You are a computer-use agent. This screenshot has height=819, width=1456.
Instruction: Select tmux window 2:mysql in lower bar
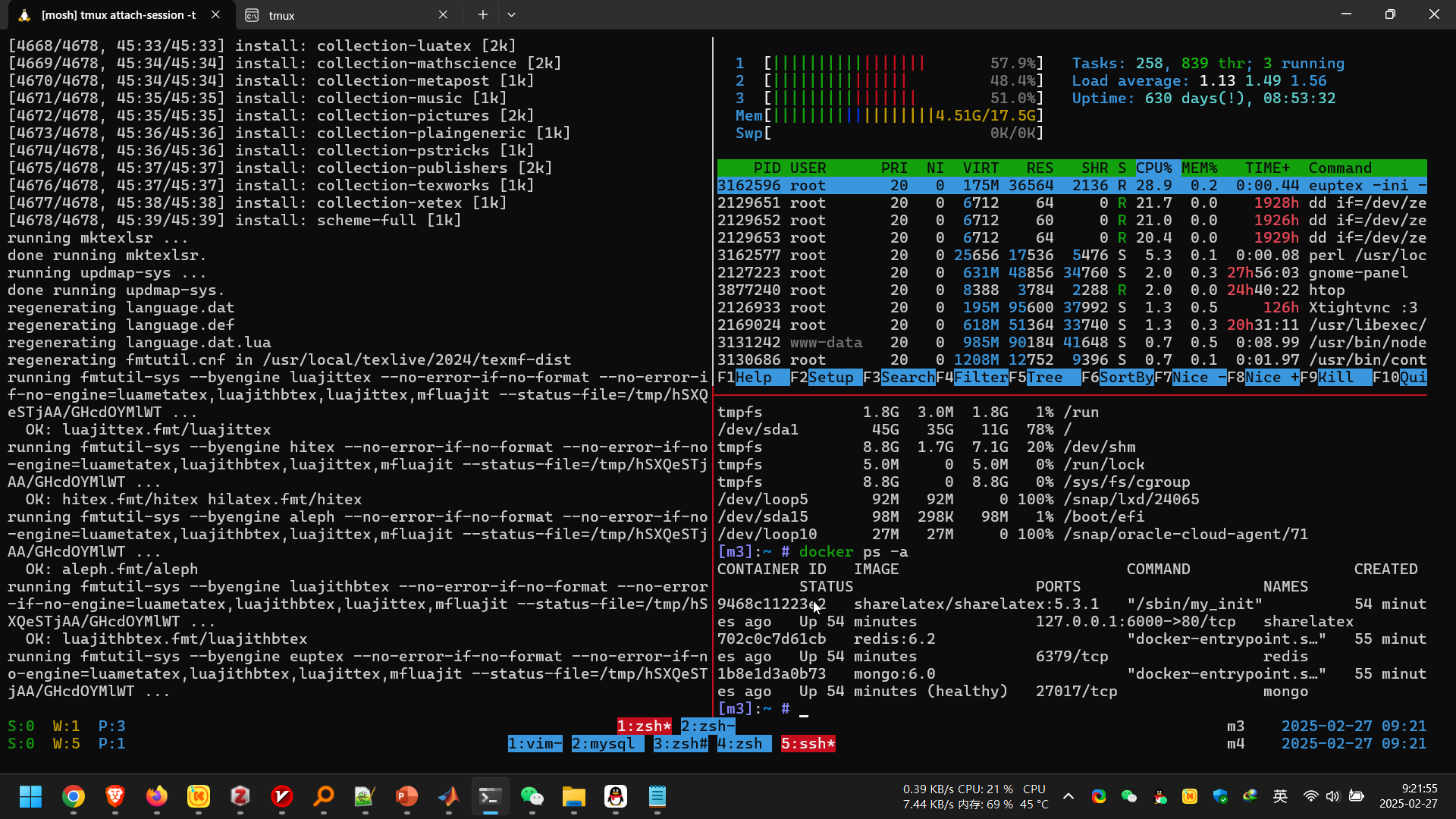[x=607, y=744]
